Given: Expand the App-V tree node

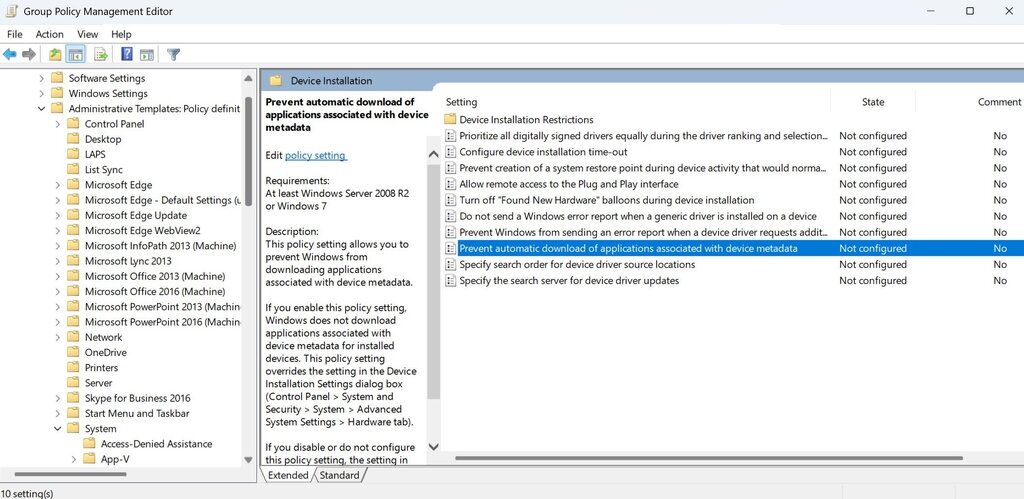Looking at the screenshot, I should point(74,459).
